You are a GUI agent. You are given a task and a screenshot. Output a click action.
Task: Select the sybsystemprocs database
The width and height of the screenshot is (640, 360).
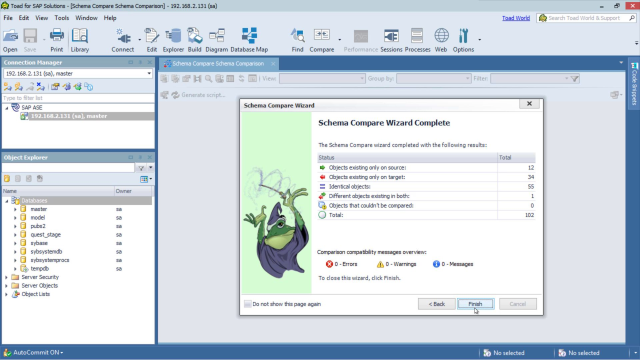click(x=50, y=260)
